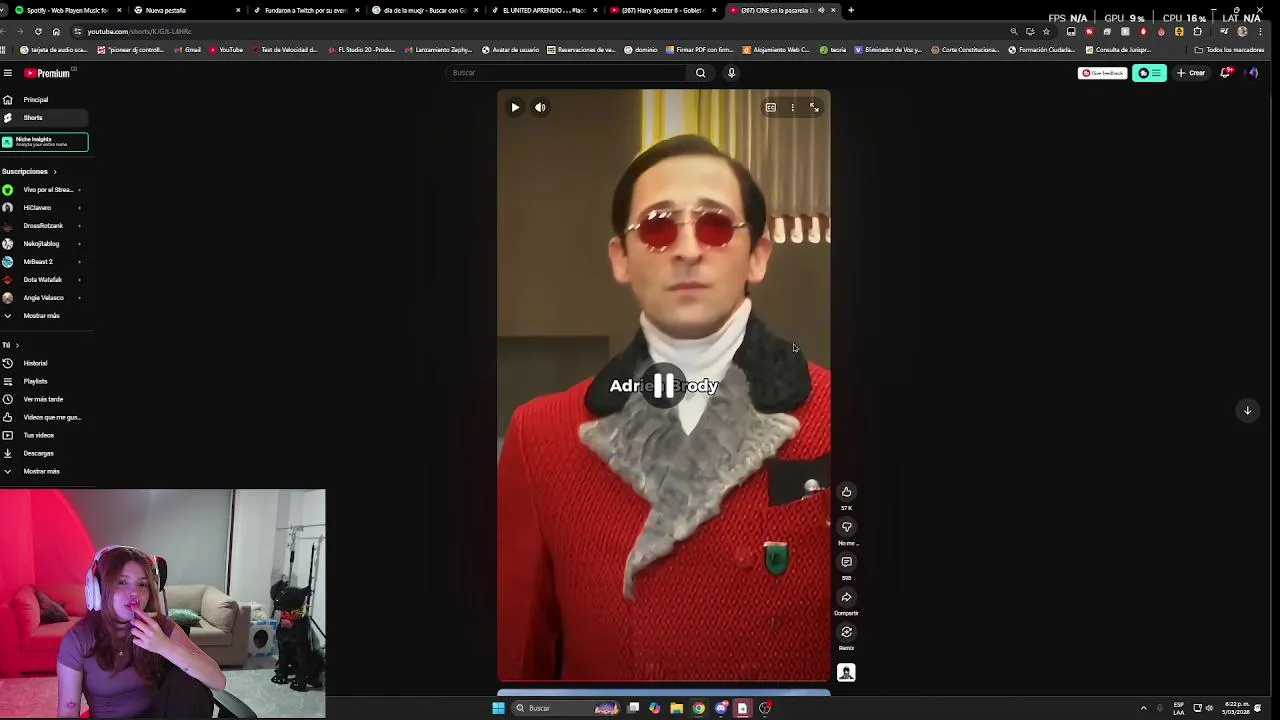1280x720 pixels.
Task: Click the taskbar Buscar search box
Action: 565,708
